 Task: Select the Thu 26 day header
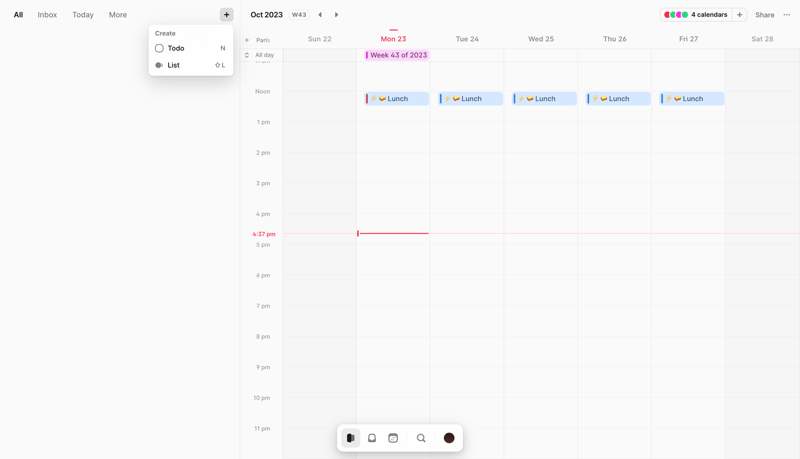pos(615,39)
